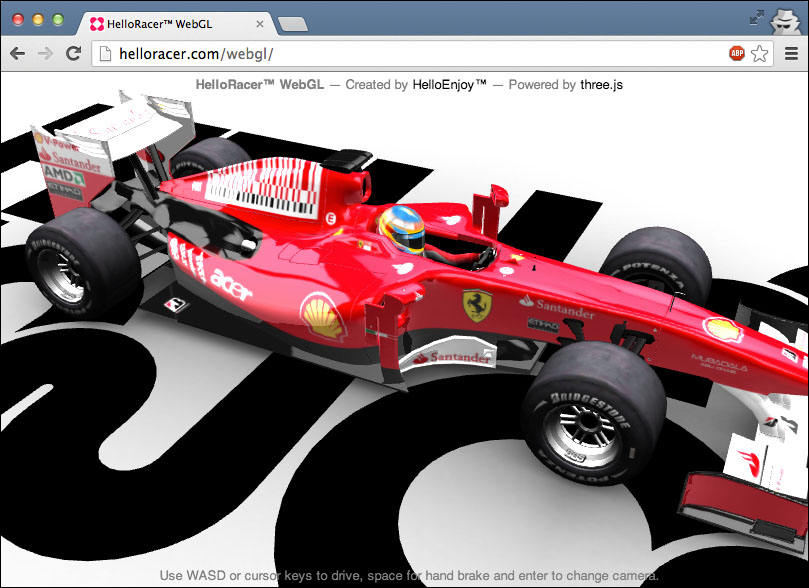The image size is (809, 588).
Task: Click the WASD driving instructions text
Action: [409, 576]
